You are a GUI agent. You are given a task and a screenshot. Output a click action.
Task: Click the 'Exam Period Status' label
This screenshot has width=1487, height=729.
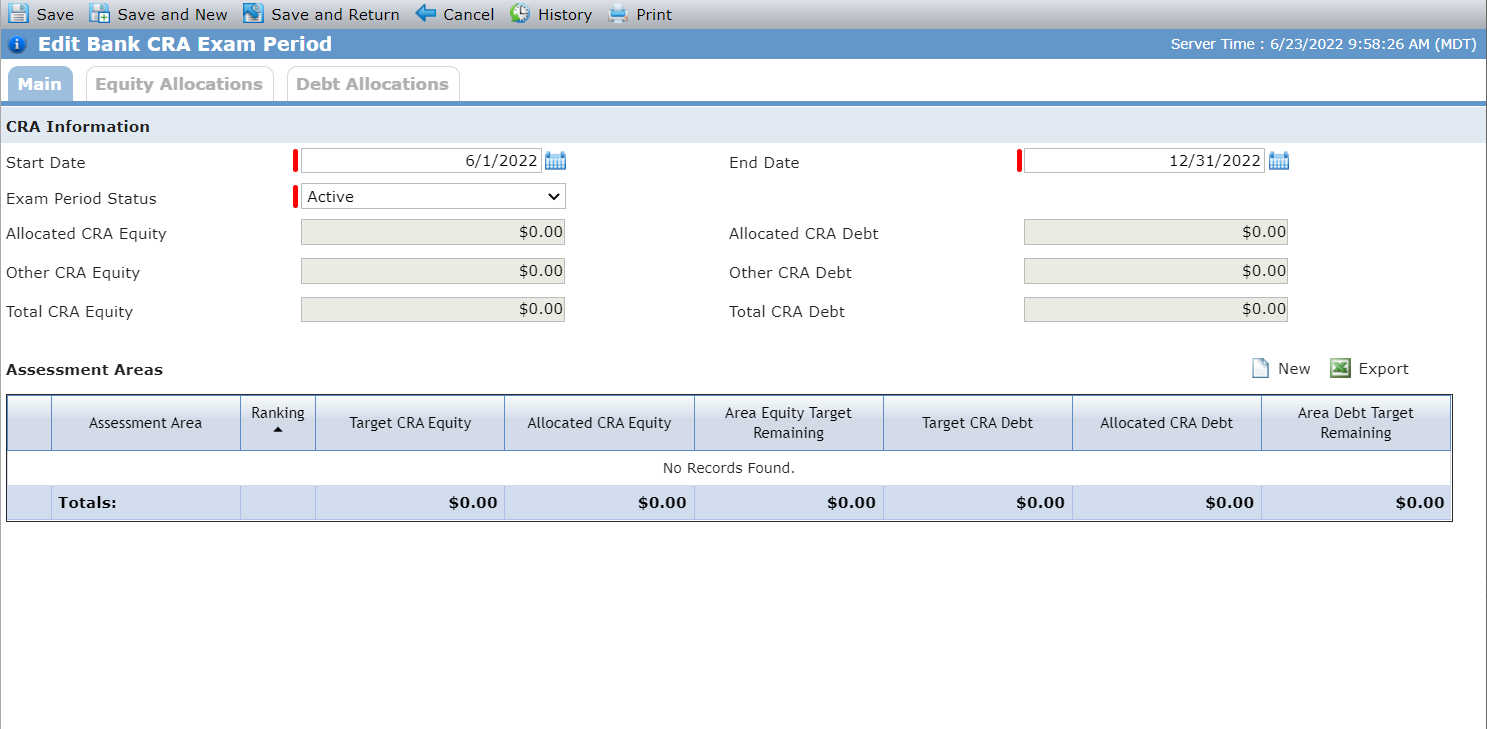coord(81,199)
